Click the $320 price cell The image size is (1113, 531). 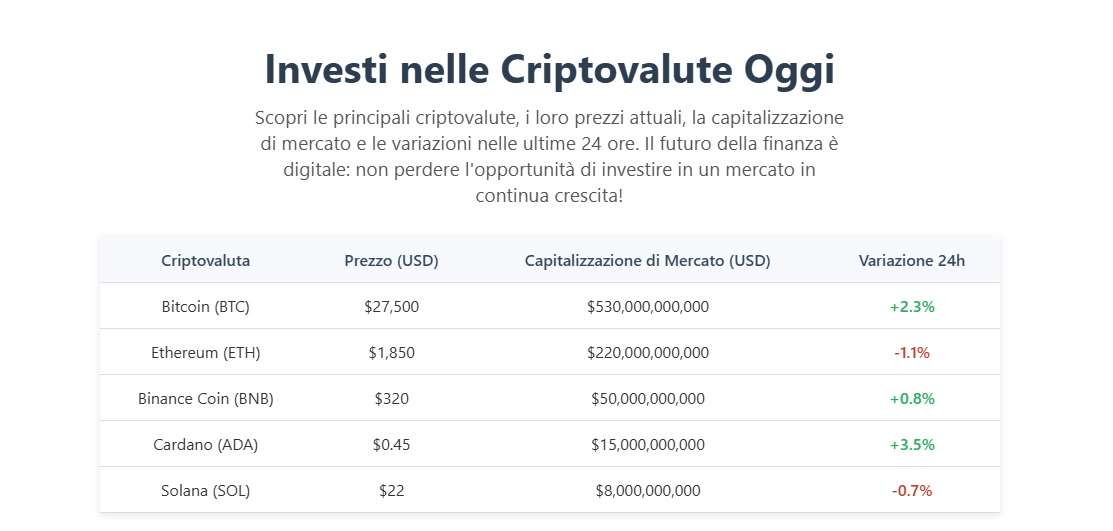tap(391, 399)
